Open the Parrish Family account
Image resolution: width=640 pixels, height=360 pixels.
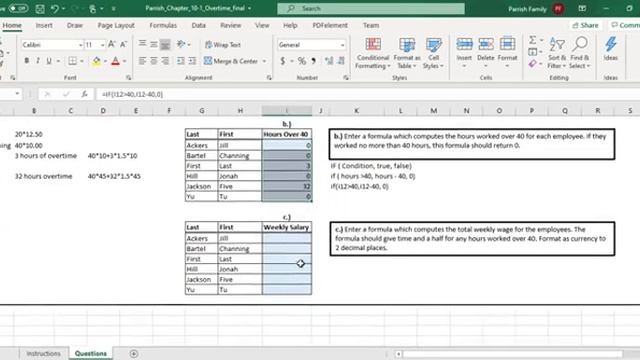click(536, 9)
